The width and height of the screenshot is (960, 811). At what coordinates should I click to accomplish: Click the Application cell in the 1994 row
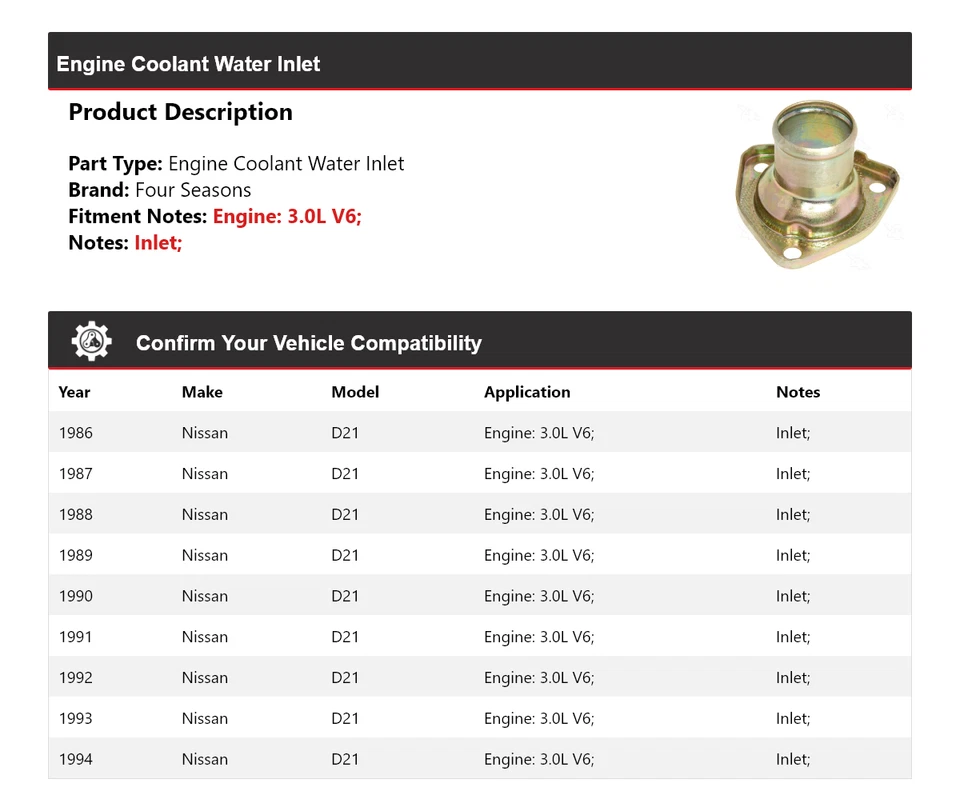click(x=539, y=759)
